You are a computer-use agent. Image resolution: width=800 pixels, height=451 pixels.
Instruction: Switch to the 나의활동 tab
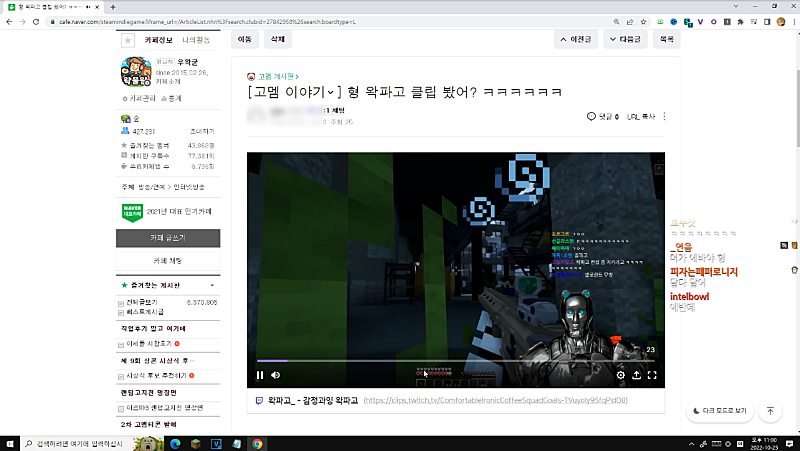click(x=196, y=40)
